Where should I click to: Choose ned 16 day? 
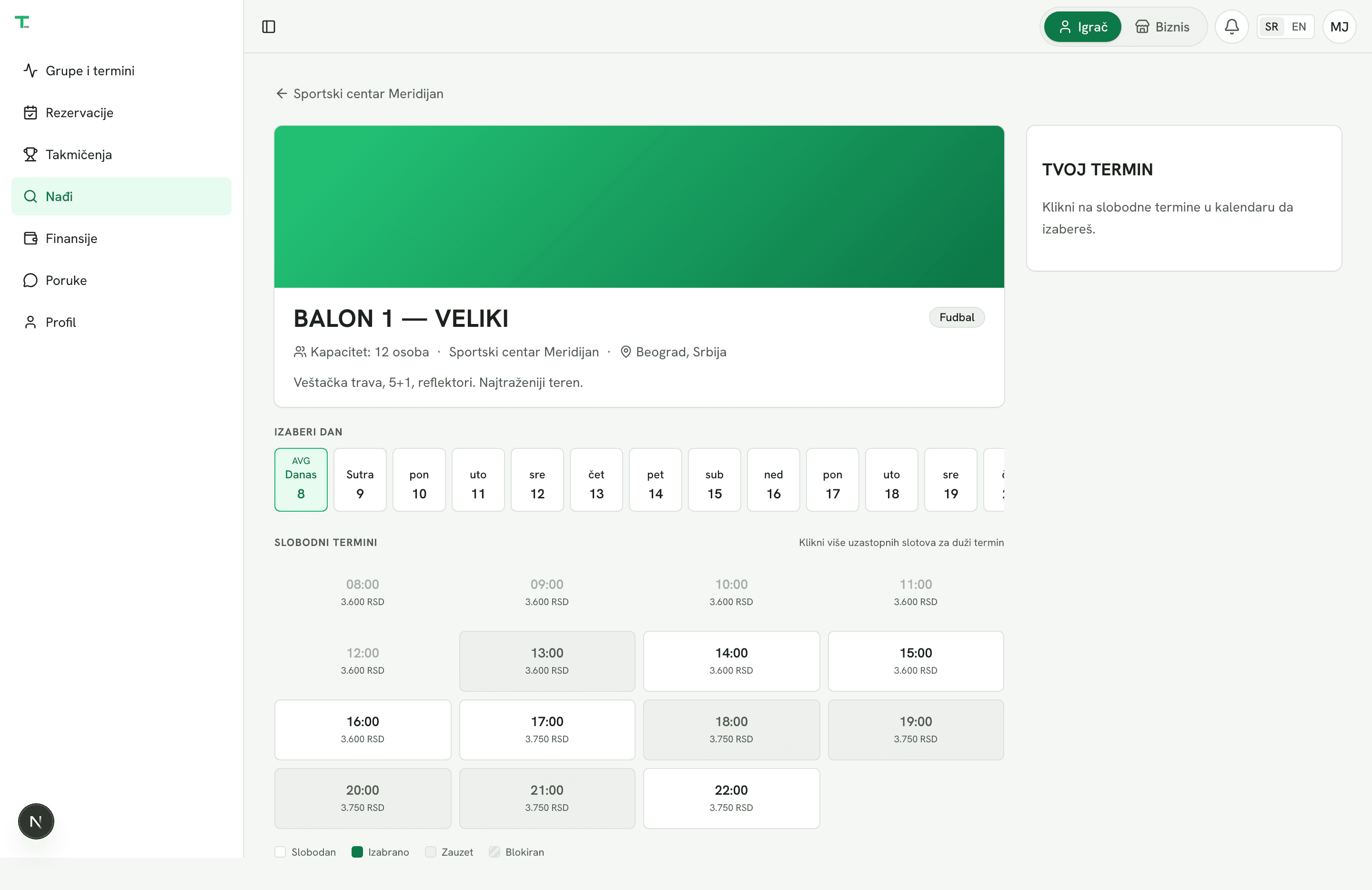[774, 480]
